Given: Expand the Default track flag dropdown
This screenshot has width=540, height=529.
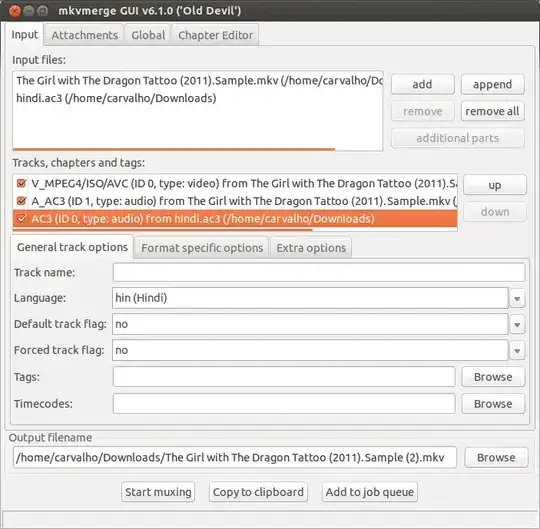Looking at the screenshot, I should pyautogui.click(x=517, y=324).
